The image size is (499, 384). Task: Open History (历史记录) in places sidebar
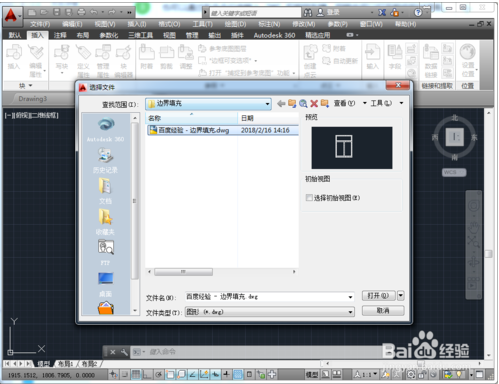point(106,161)
